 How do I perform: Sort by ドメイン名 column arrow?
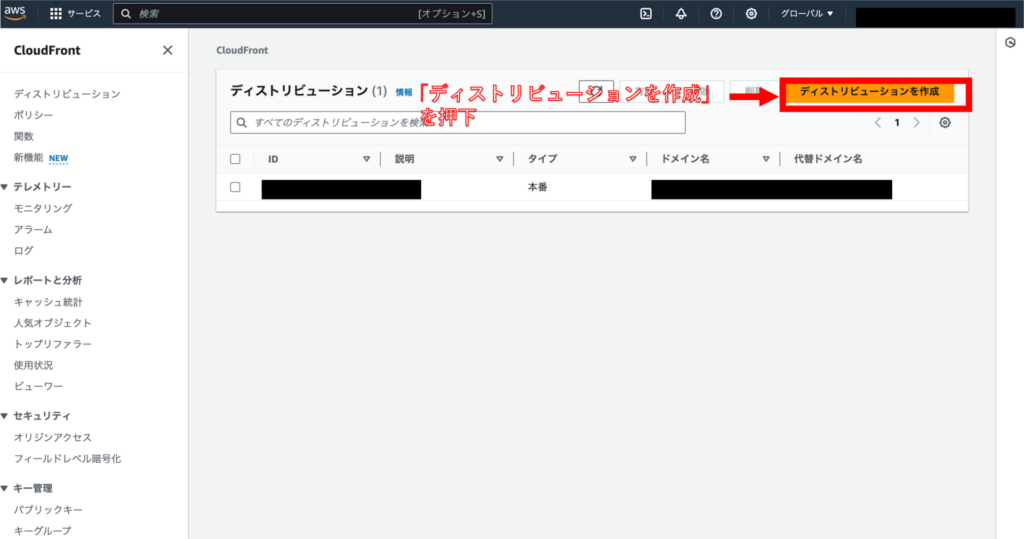click(x=766, y=159)
